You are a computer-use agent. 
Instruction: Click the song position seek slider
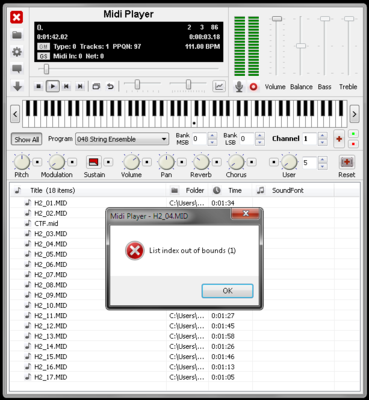47,69
